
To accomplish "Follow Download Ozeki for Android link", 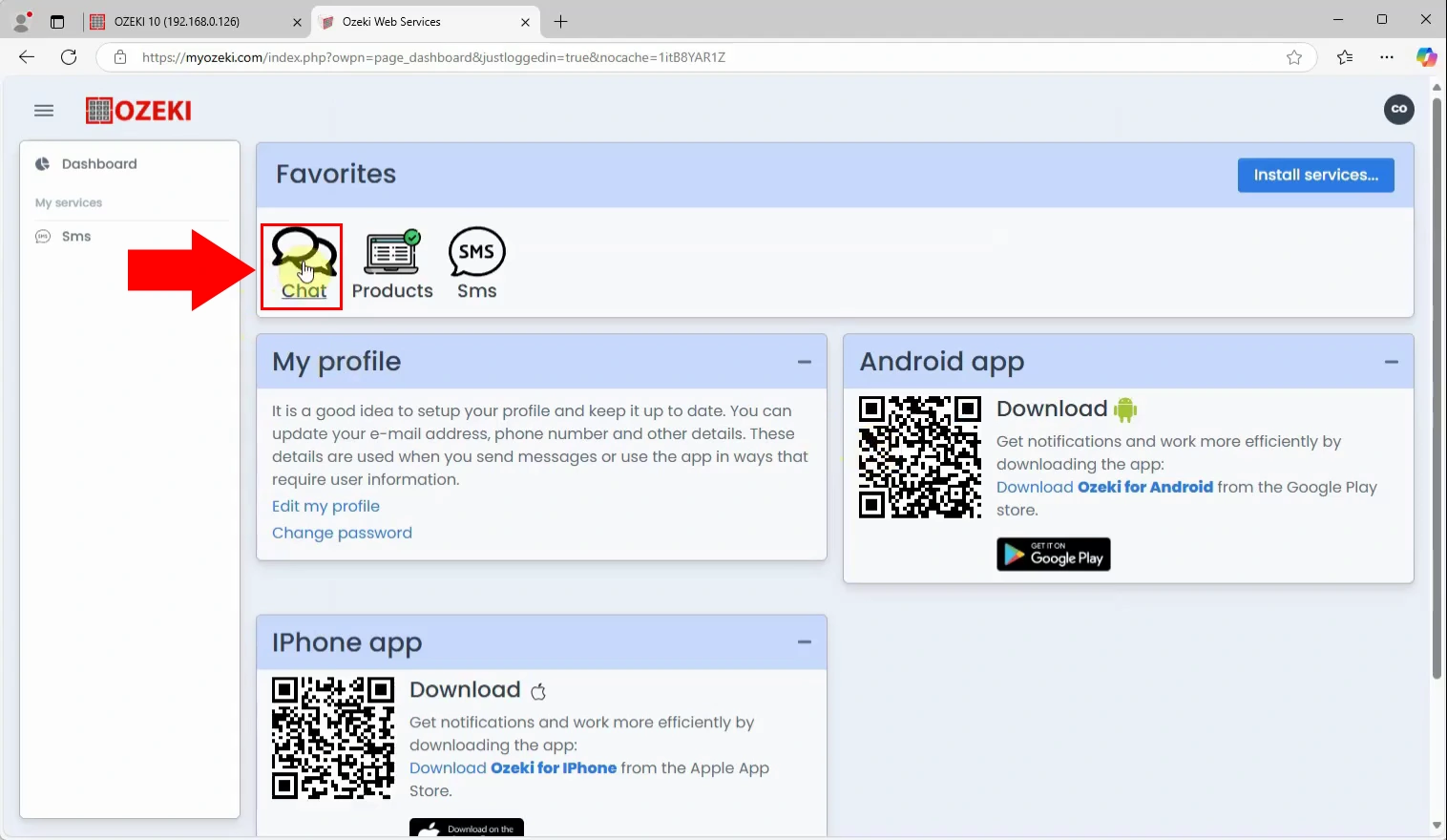I will 1104,487.
